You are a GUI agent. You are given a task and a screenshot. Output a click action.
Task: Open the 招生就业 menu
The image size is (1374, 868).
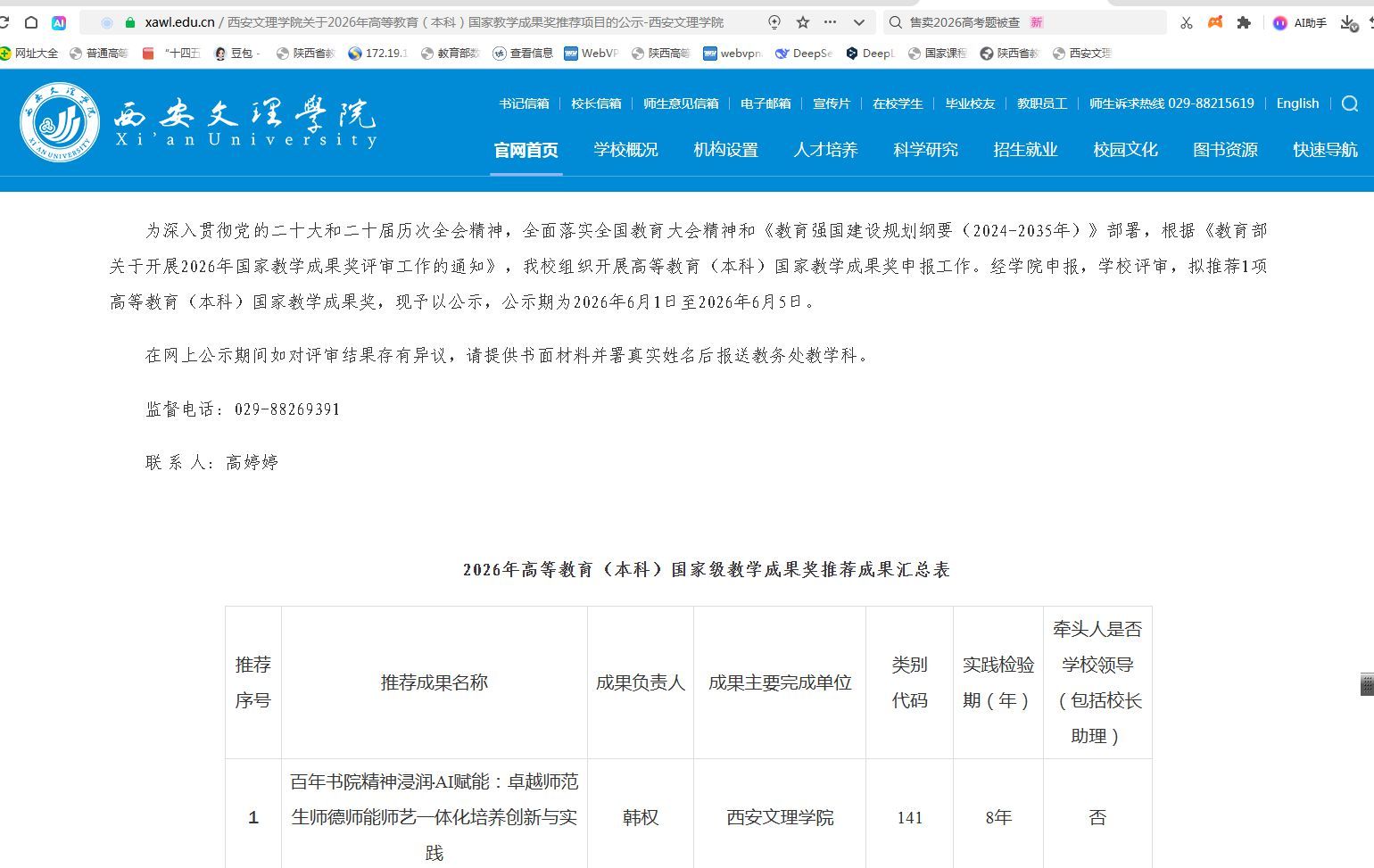[1026, 150]
